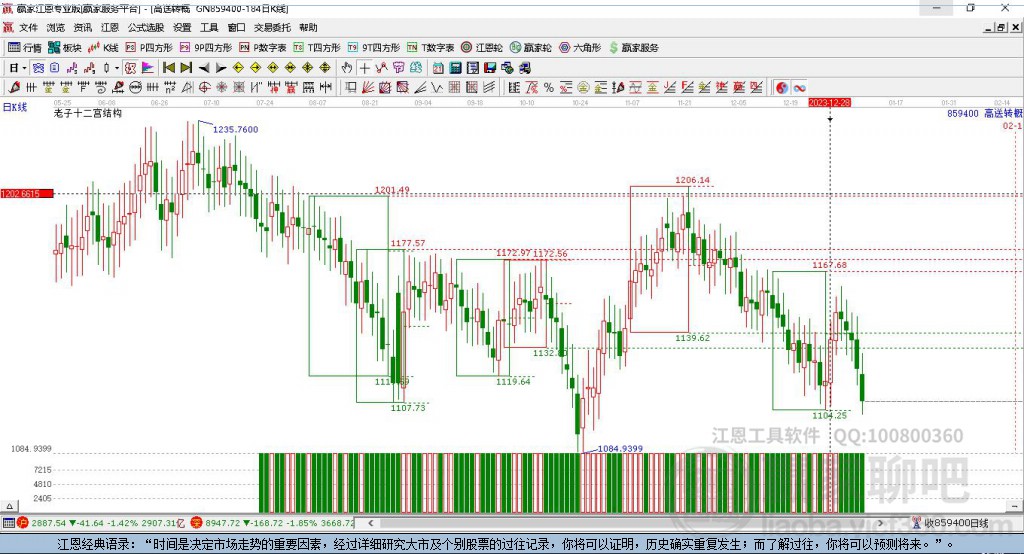The height and width of the screenshot is (554, 1024).
Task: Click the 859400 stock code label
Action: (x=963, y=114)
